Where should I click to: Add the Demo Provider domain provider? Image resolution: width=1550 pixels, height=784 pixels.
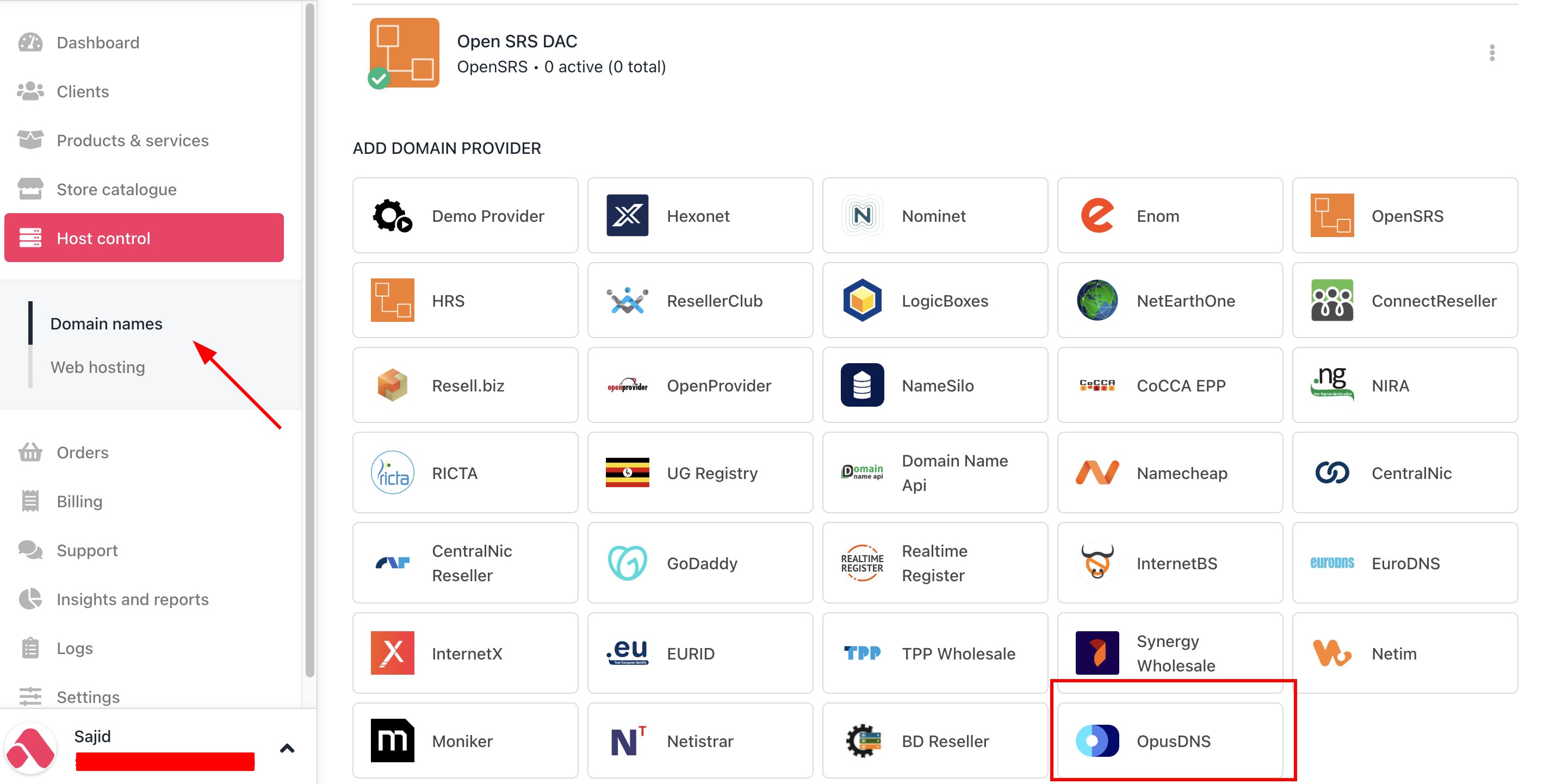[x=465, y=215]
